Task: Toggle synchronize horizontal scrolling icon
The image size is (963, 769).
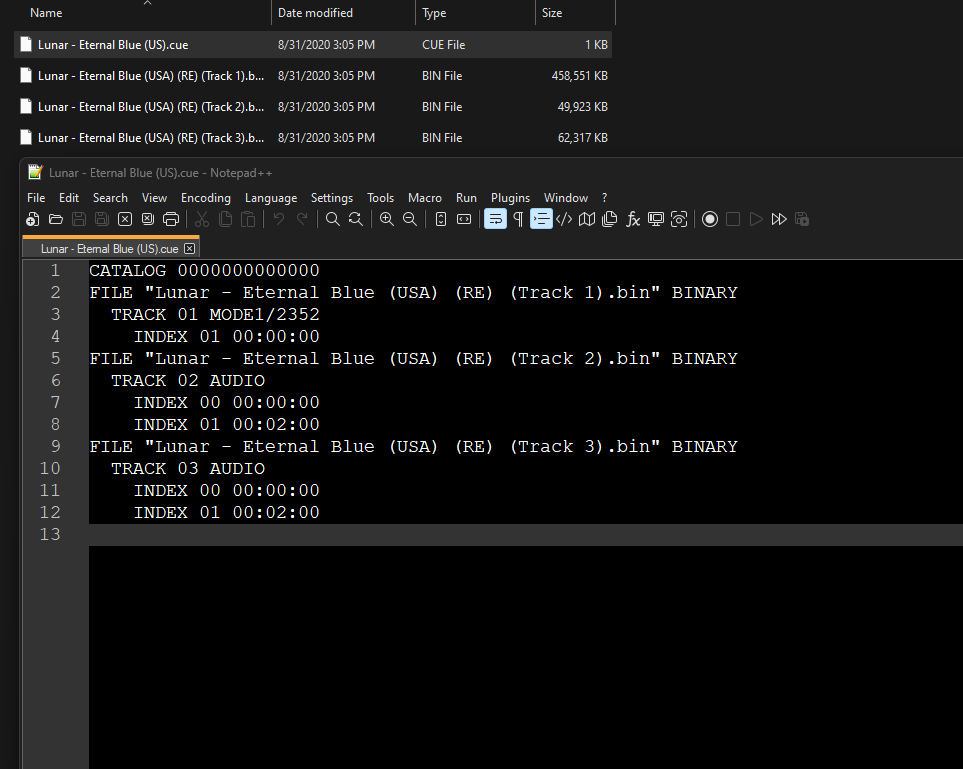Action: coord(464,219)
